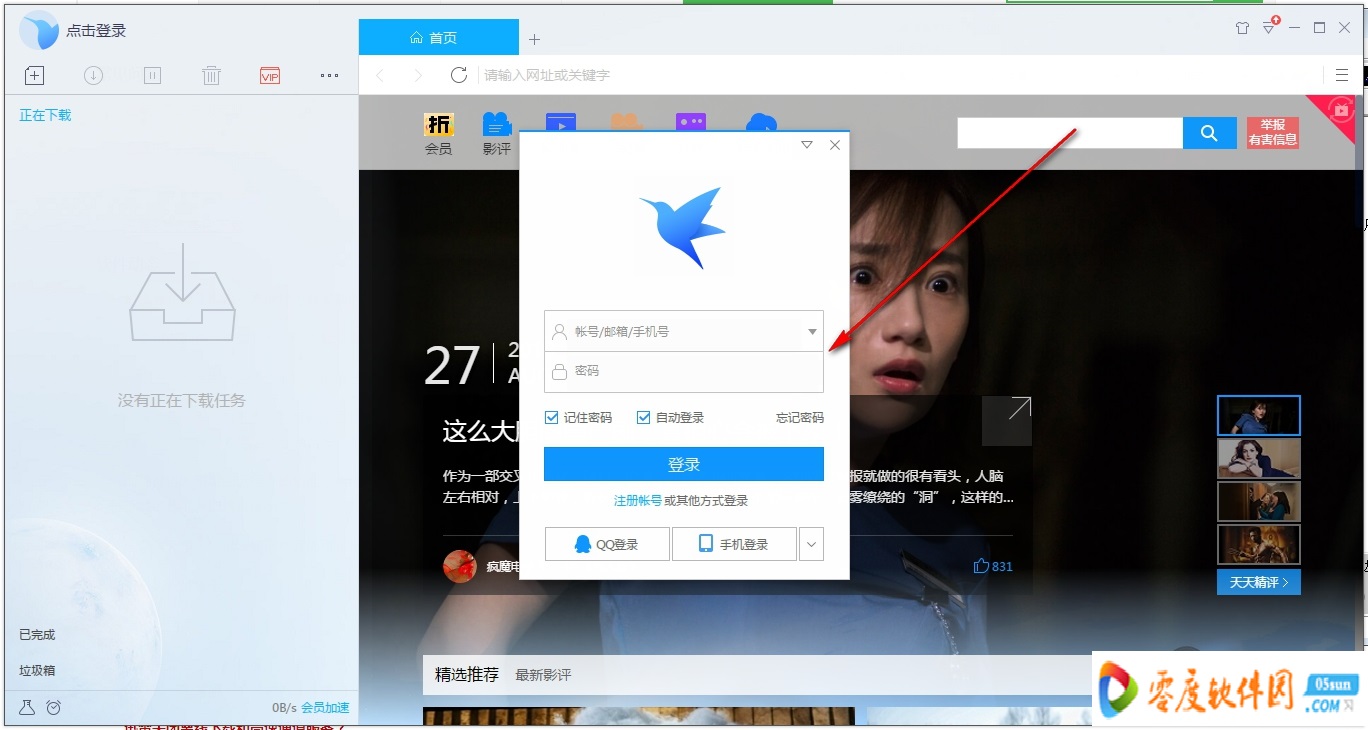1368x730 pixels.
Task: Delete task with the trash can icon
Action: click(211, 75)
